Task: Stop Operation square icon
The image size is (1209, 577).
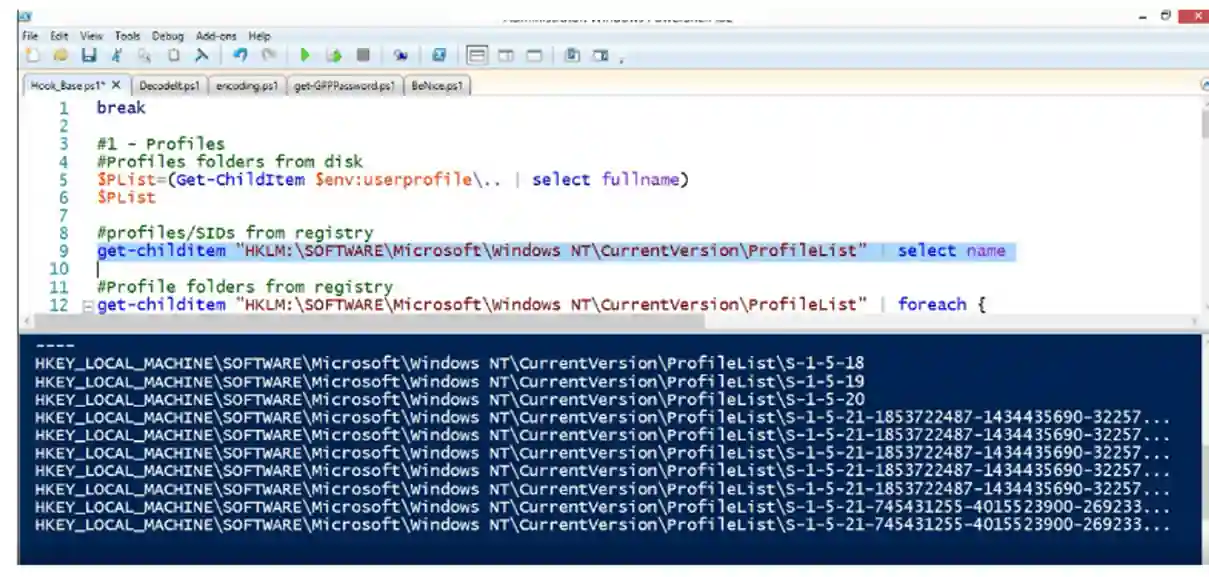Action: pyautogui.click(x=363, y=56)
